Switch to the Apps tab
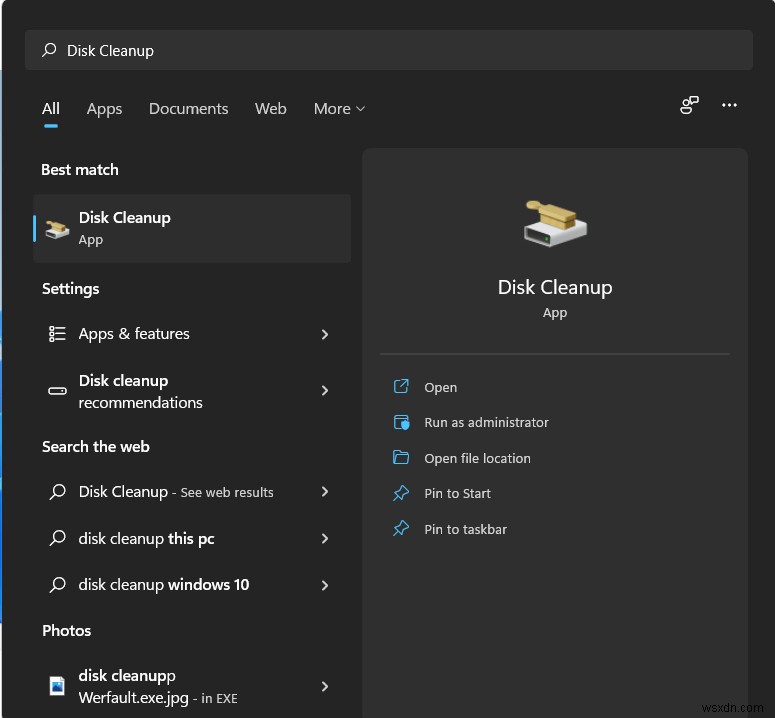Viewport: 775px width, 718px height. pos(104,109)
